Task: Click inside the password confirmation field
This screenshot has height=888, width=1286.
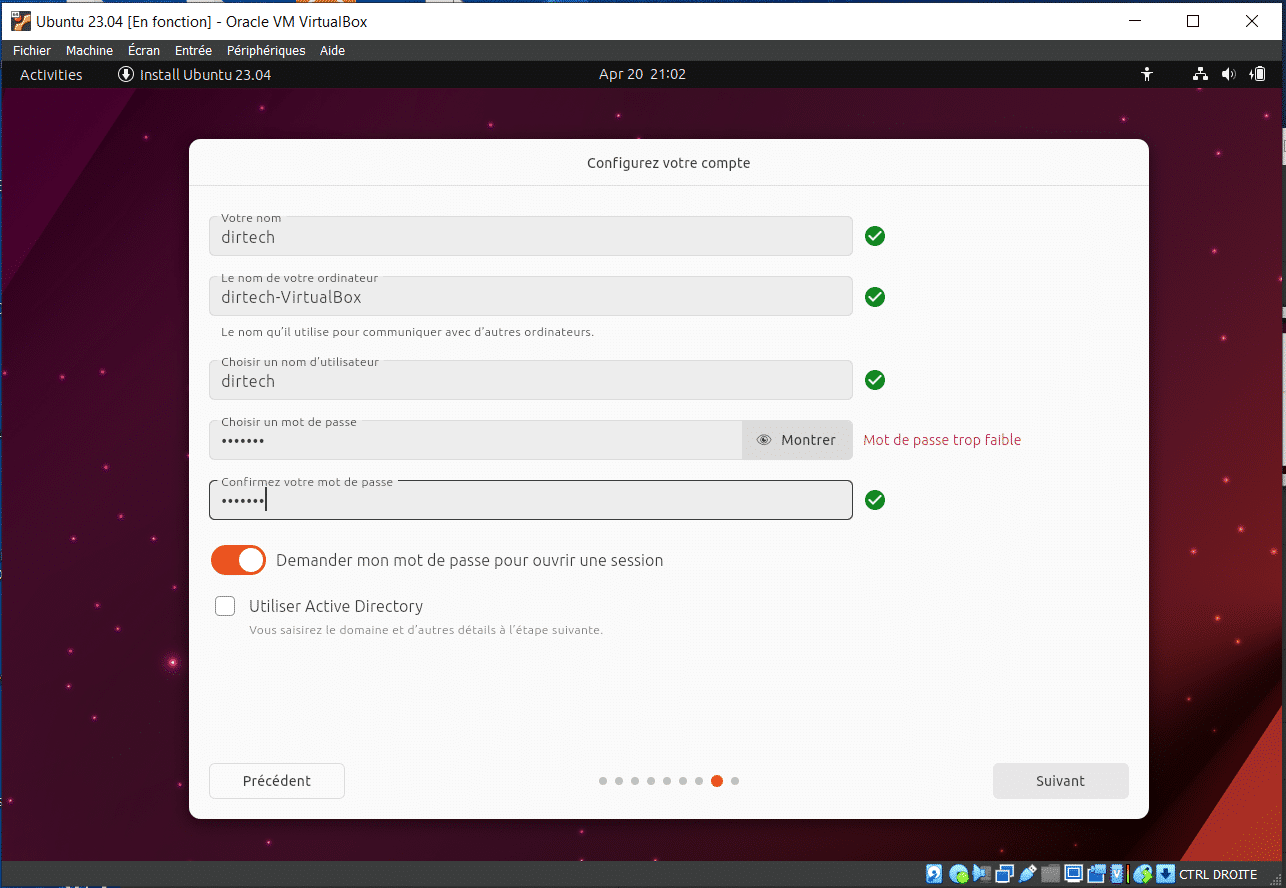Action: click(x=530, y=500)
